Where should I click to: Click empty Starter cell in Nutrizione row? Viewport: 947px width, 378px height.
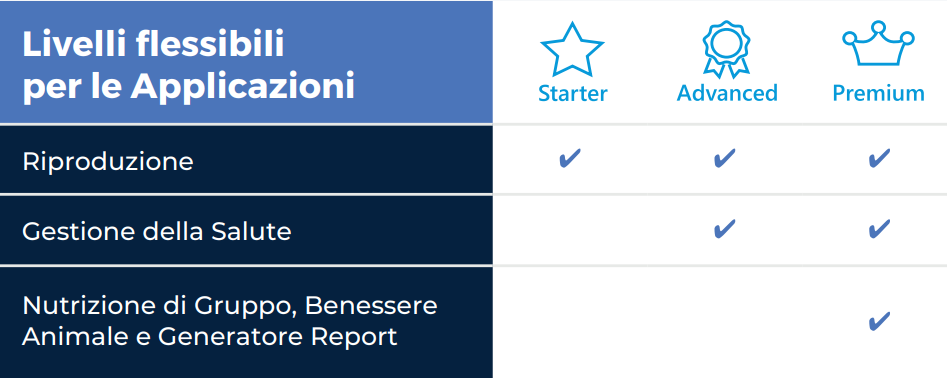pos(570,322)
